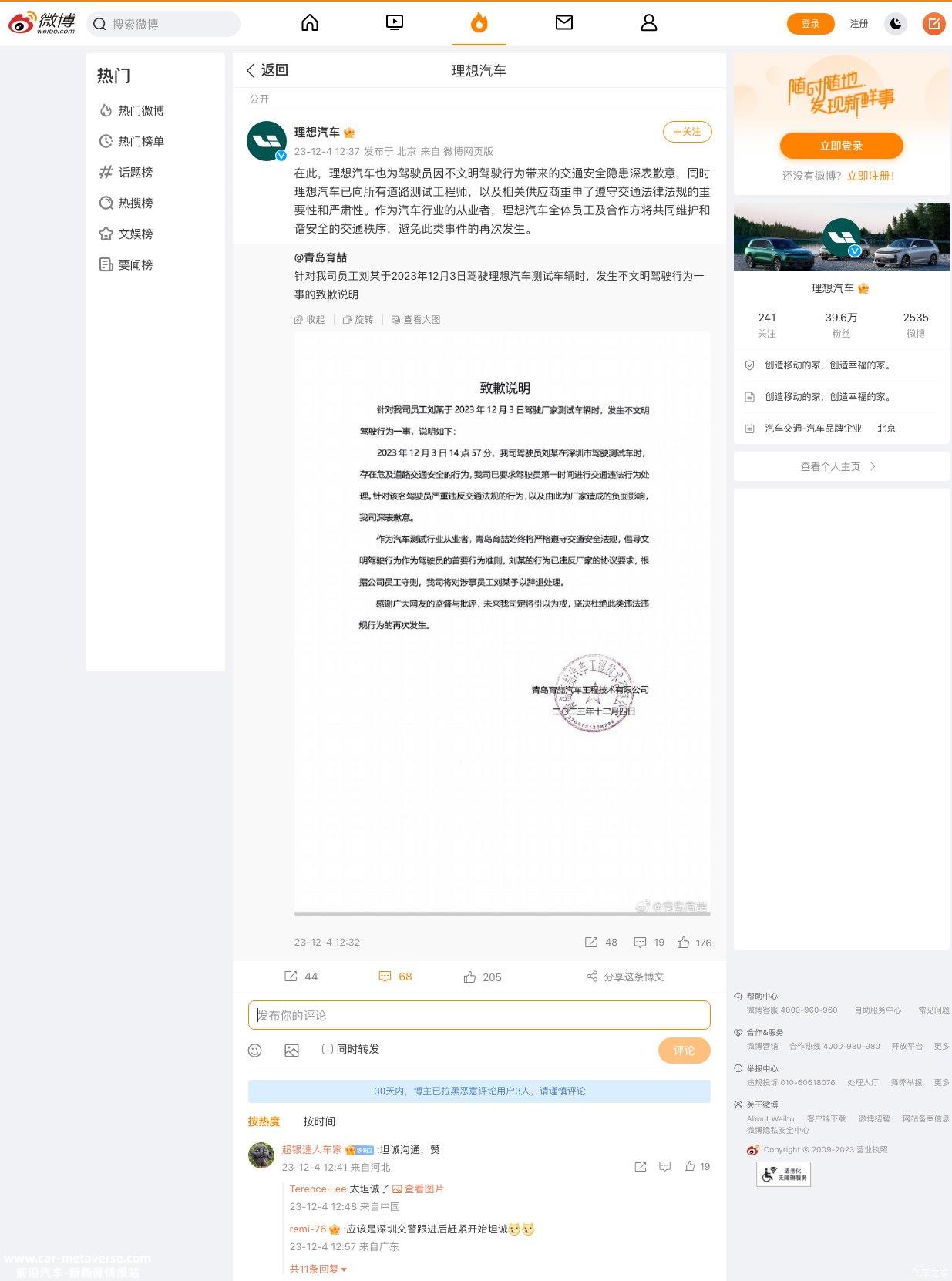Screen dimensions: 952x1281
Task: Click the apology letter image
Action: pyautogui.click(x=503, y=623)
